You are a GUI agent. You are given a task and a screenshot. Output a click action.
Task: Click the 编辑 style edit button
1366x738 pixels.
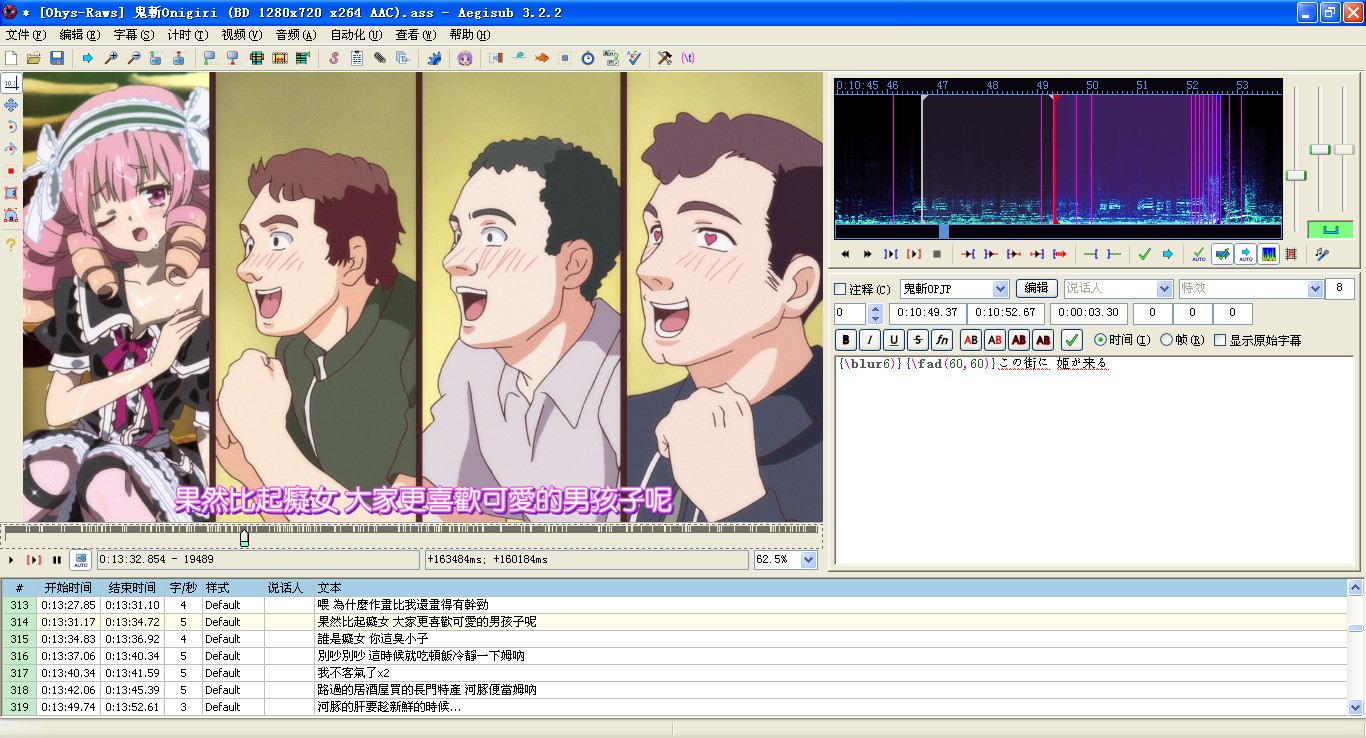point(1037,288)
